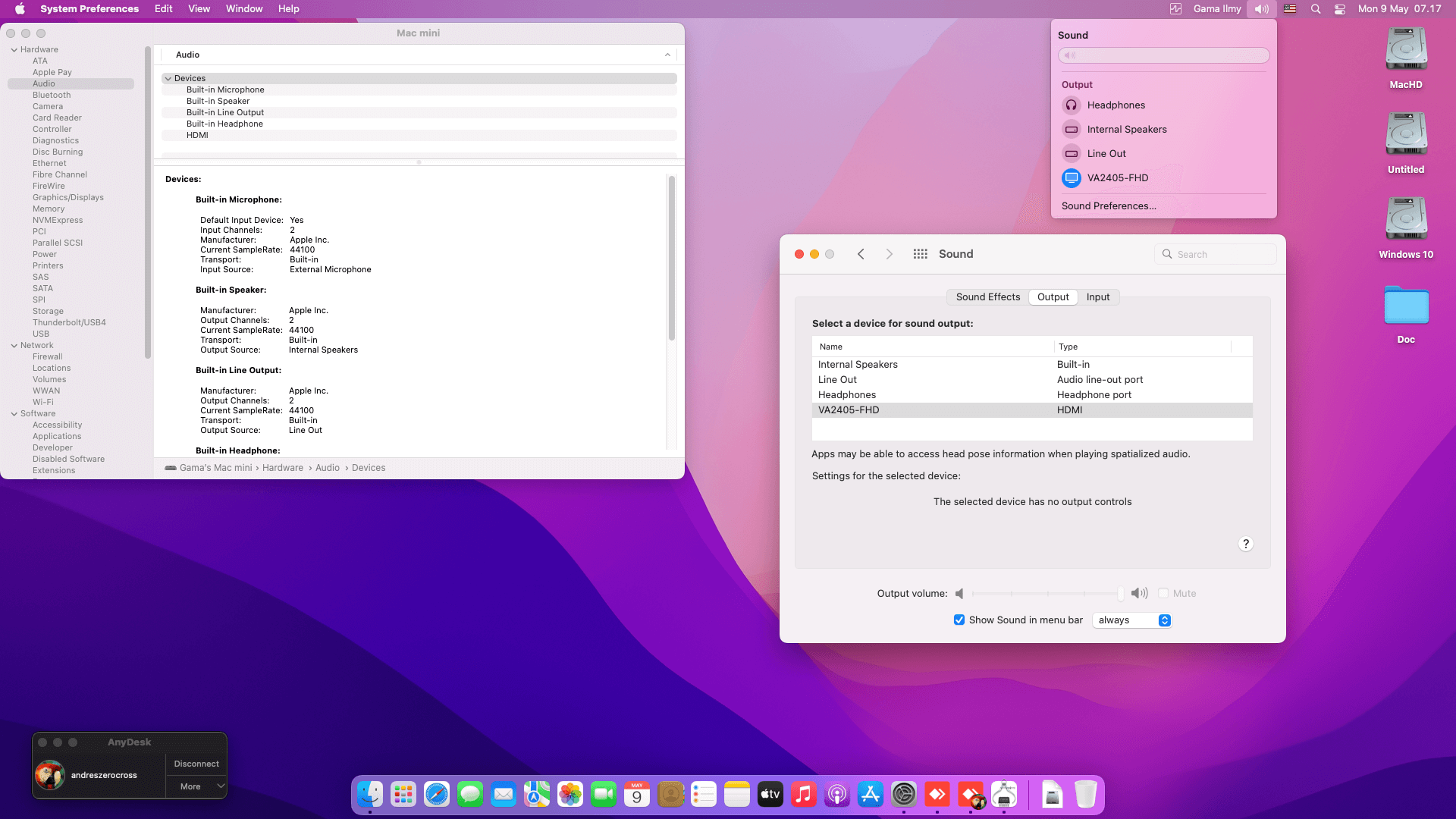Toggle the Mute checkbox
The height and width of the screenshot is (819, 1456).
coord(1163,593)
